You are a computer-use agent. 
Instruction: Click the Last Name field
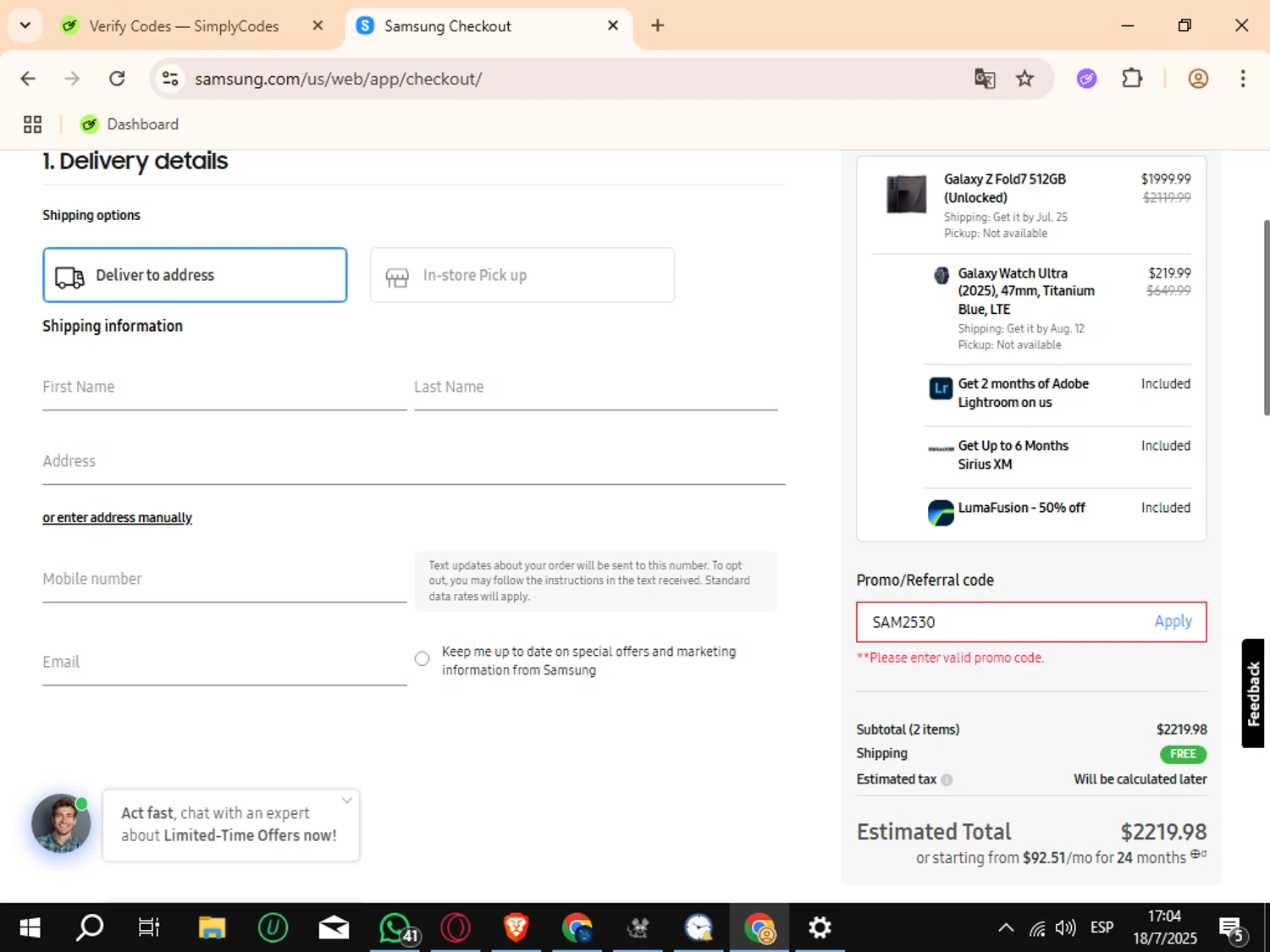[x=595, y=388]
